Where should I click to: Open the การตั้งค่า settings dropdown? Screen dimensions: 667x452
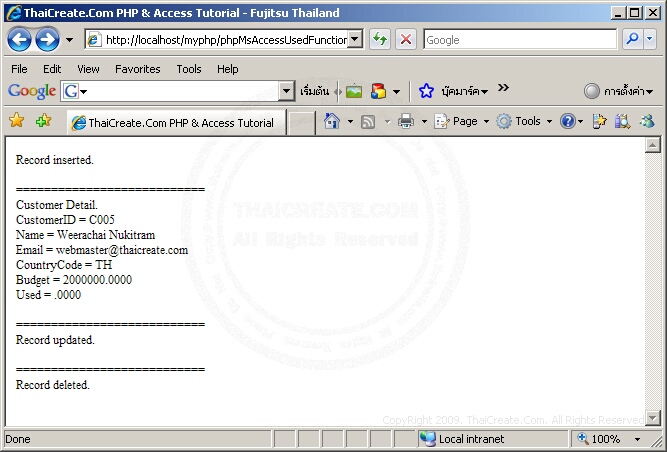[x=628, y=91]
